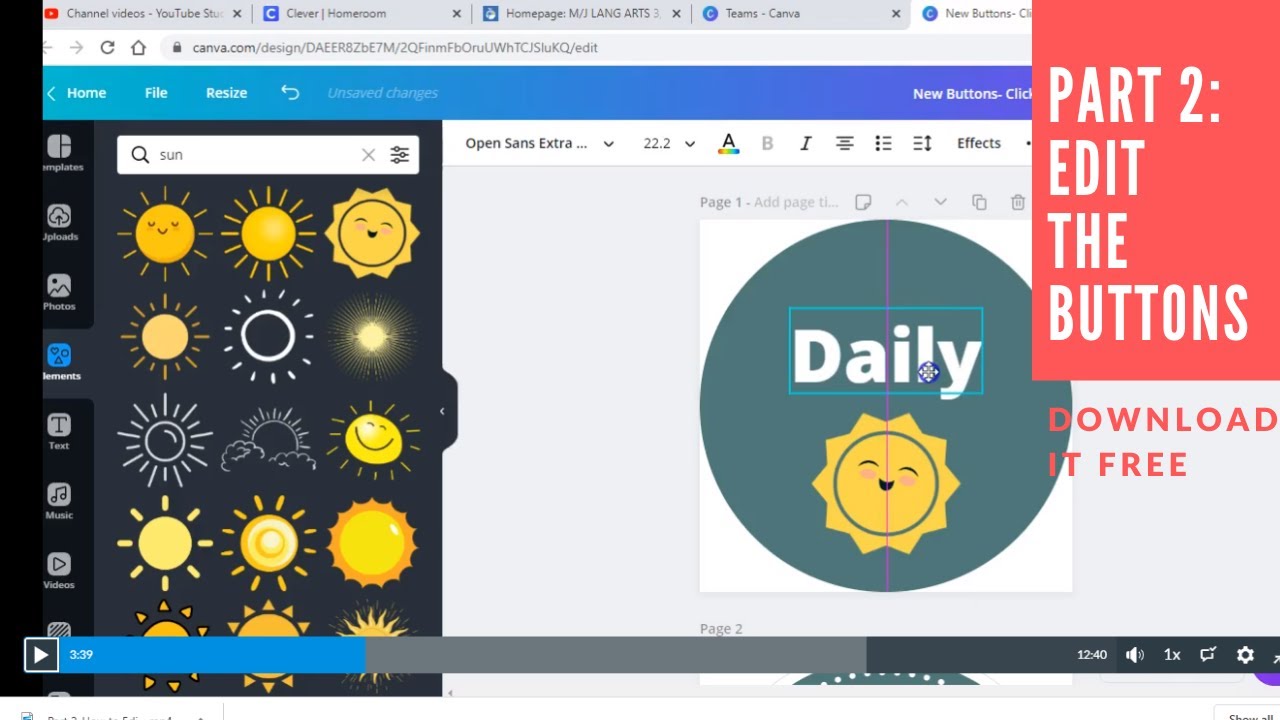Select the Daily text on the canvas
1280x720 pixels.
886,351
